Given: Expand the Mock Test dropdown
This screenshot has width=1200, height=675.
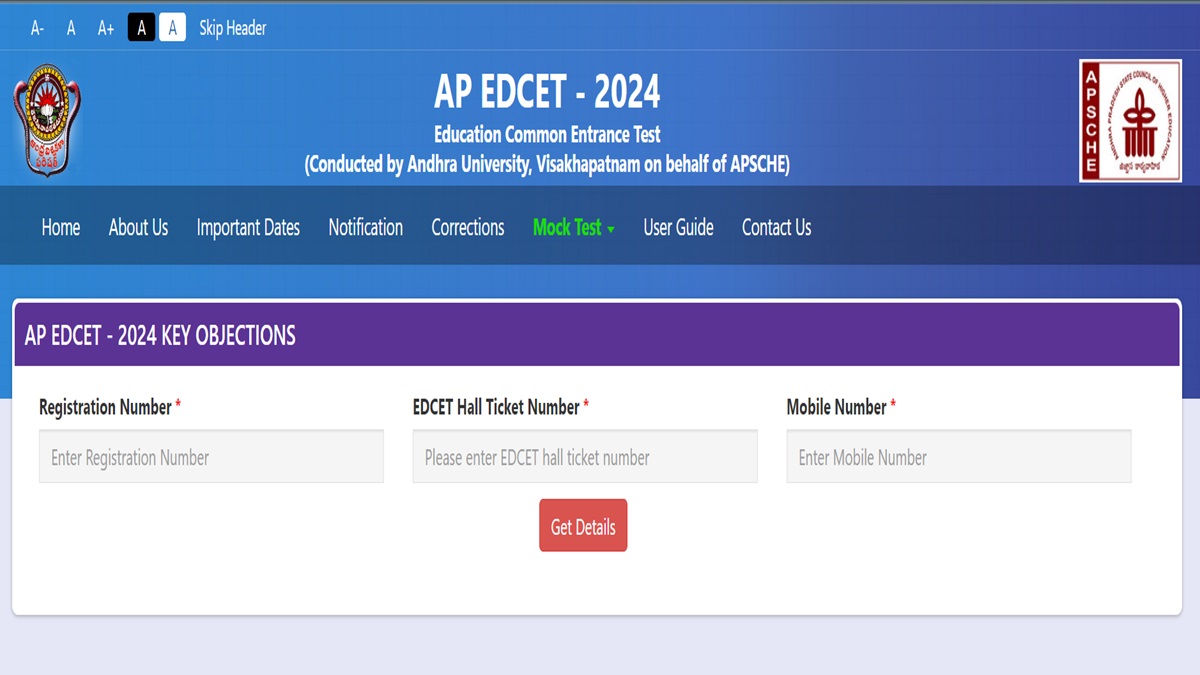Looking at the screenshot, I should pos(574,228).
